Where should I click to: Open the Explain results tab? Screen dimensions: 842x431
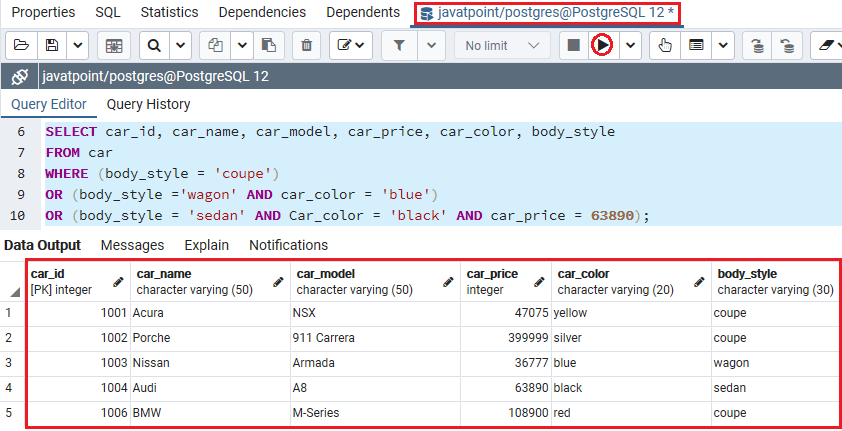(x=206, y=245)
